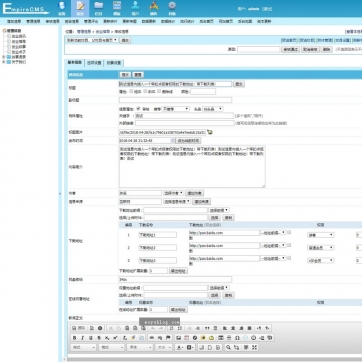Switch to the second form tab
Viewport: 362px width, 362px height.
(94, 63)
